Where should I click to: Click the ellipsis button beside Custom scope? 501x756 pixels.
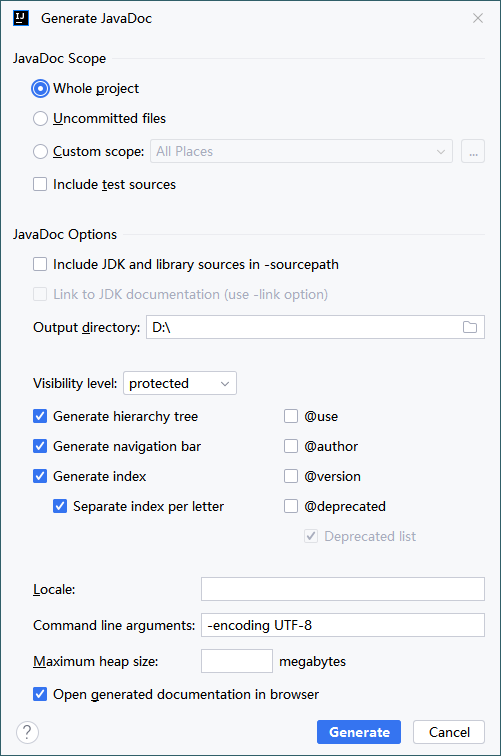(x=473, y=151)
